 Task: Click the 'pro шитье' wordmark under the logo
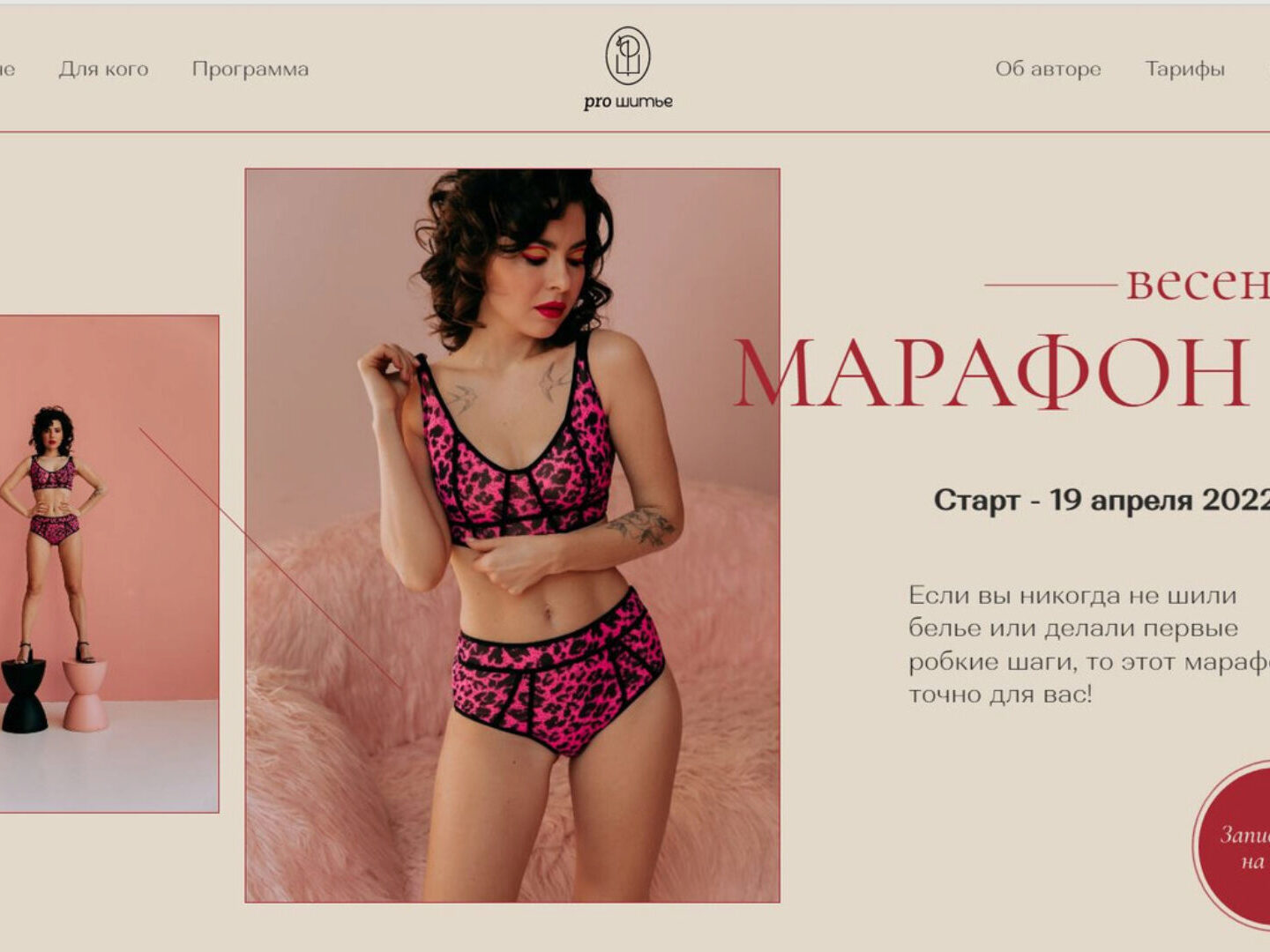[x=628, y=102]
